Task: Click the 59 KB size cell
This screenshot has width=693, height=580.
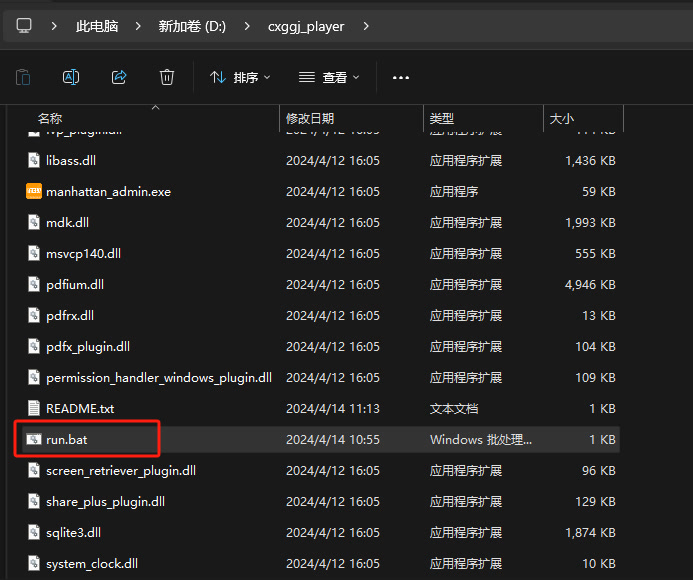Action: [x=598, y=192]
